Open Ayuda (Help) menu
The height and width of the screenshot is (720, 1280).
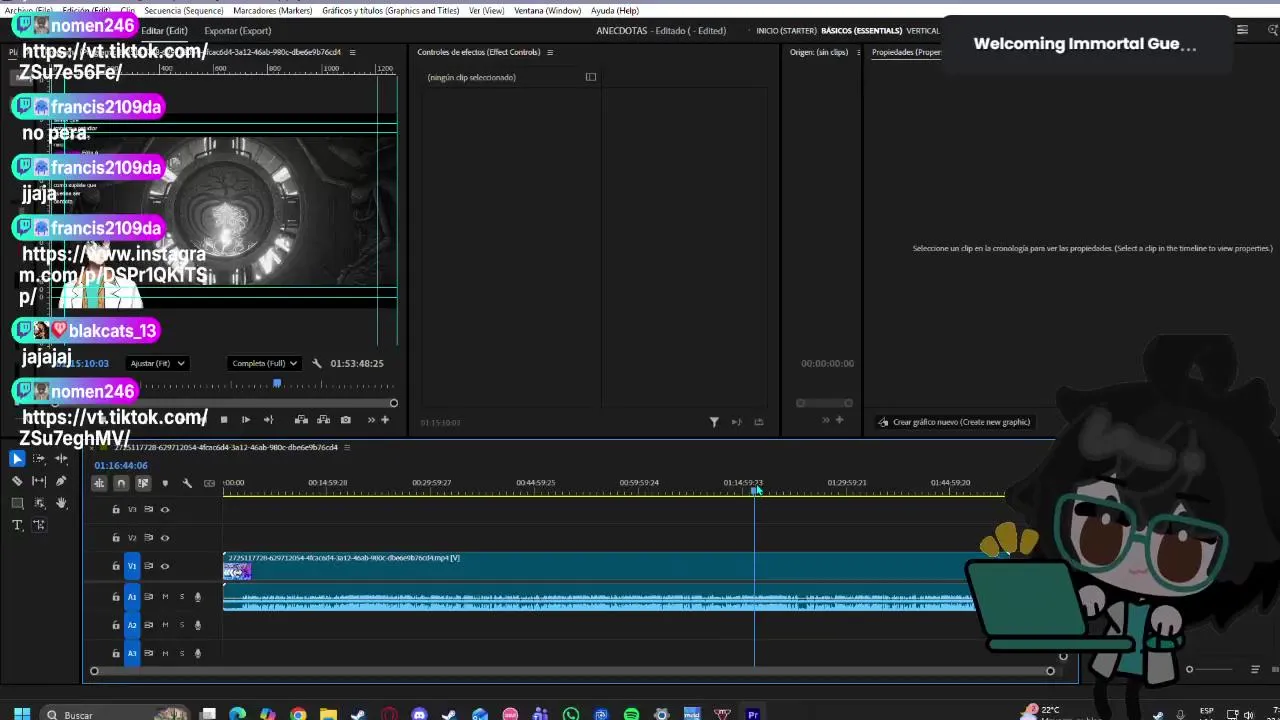[x=615, y=10]
